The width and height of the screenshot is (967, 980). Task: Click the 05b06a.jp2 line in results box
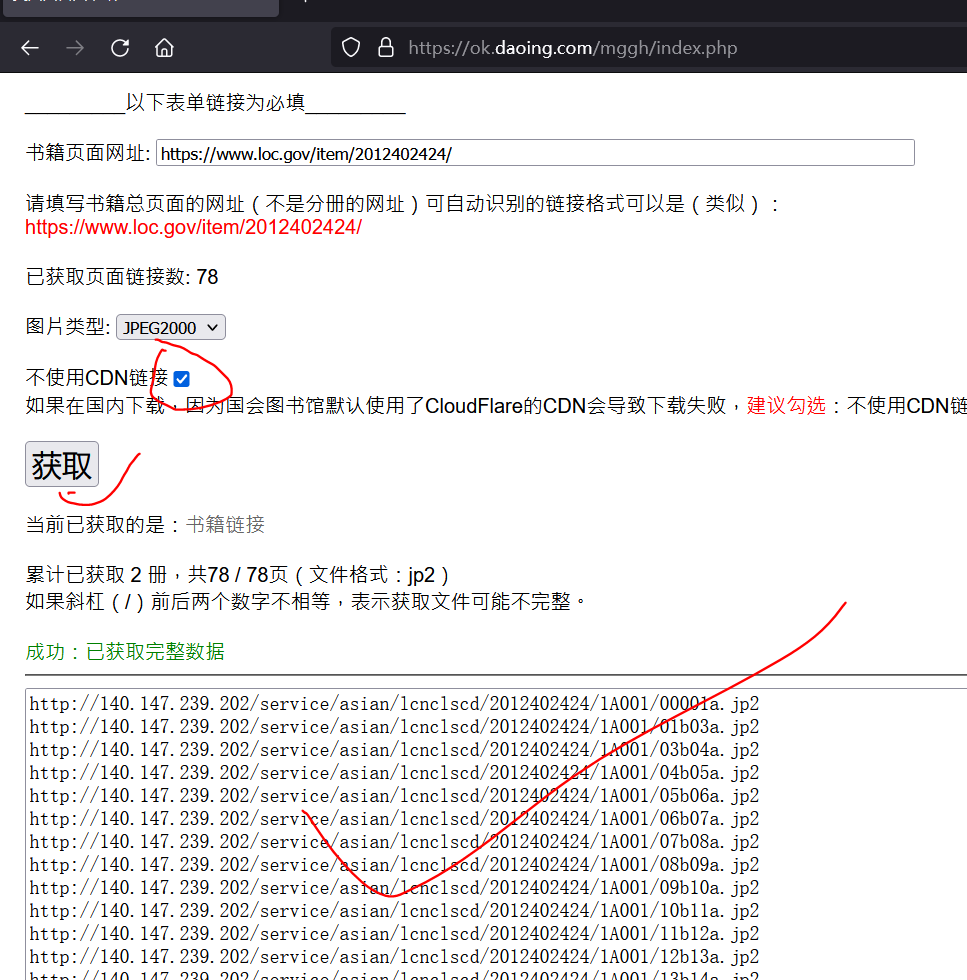393,796
